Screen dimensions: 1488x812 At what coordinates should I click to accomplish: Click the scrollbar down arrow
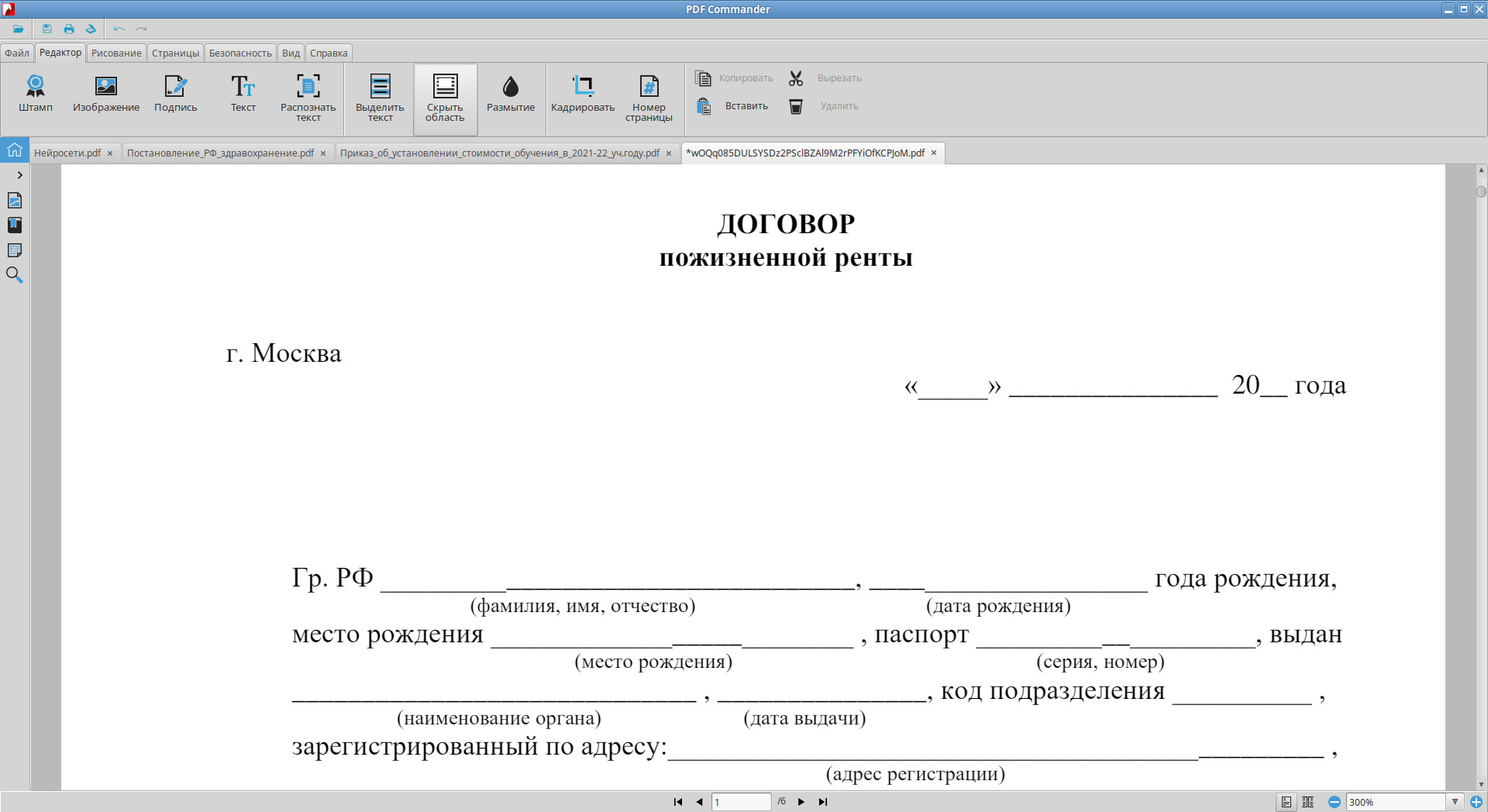click(x=1481, y=784)
